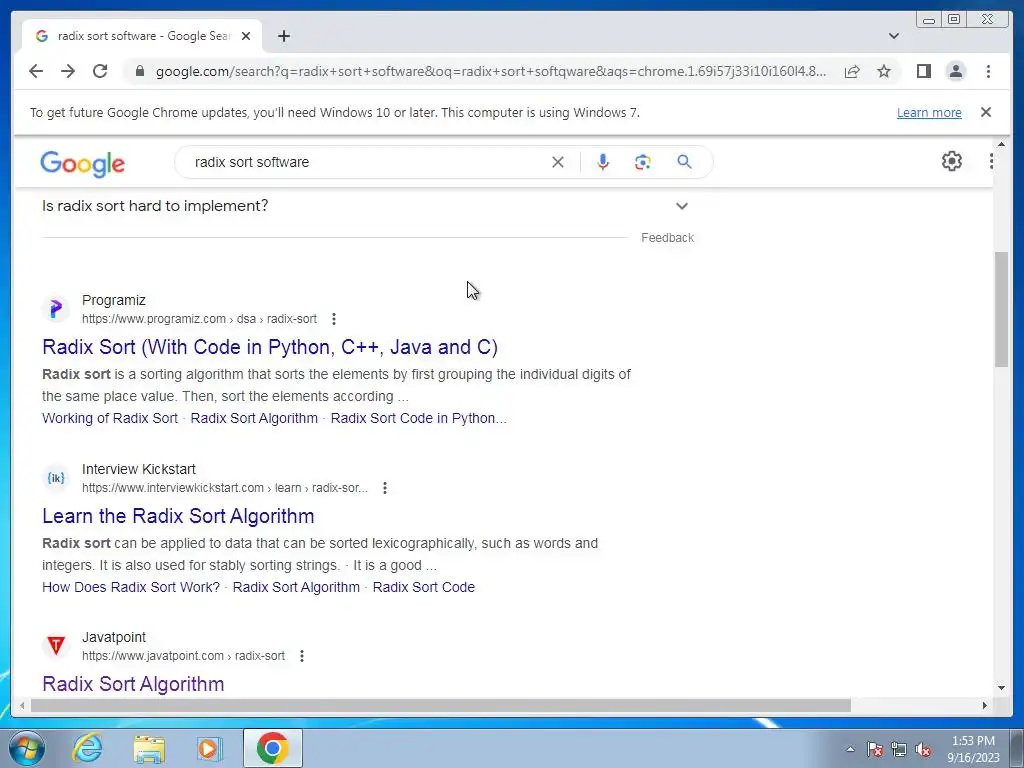Open Learn the Radix Sort Algorithm link
Screen dimensions: 1024x768
[x=178, y=516]
